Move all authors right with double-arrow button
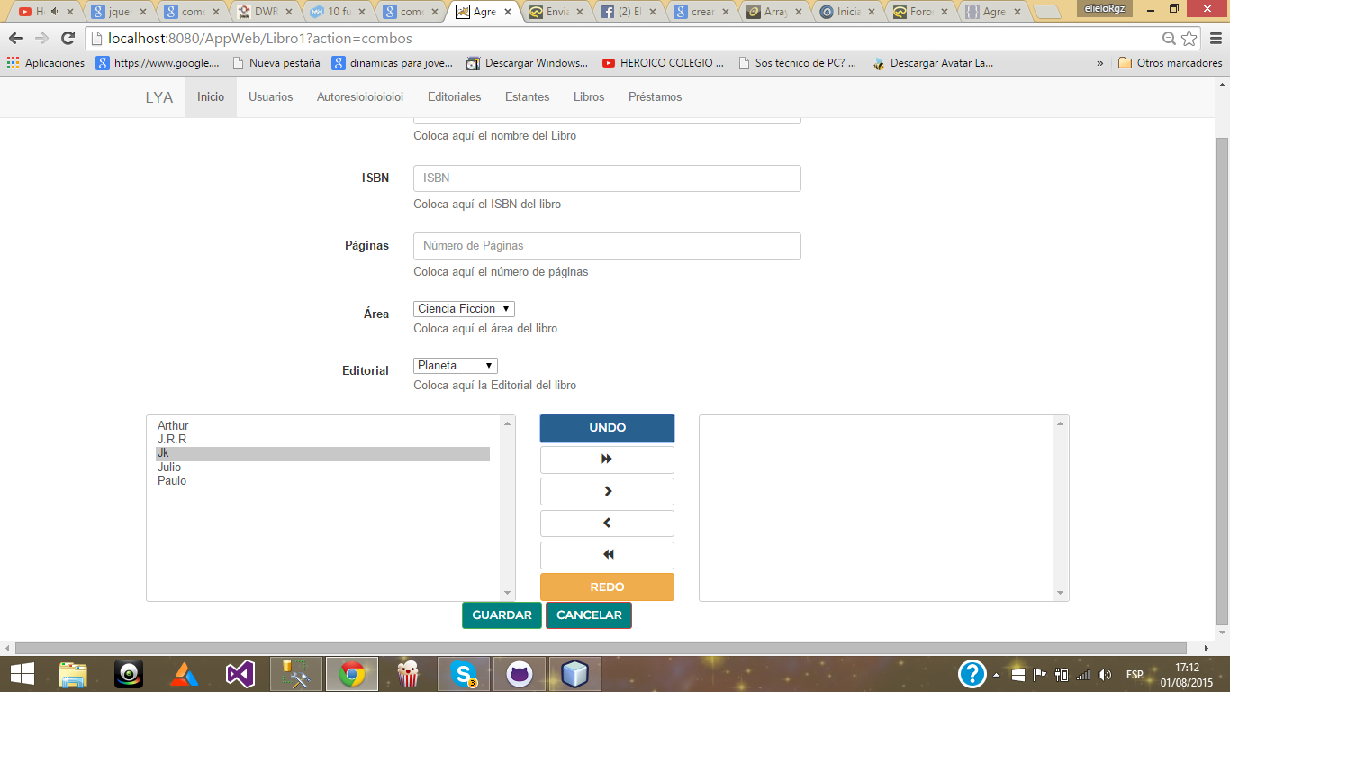 click(607, 460)
